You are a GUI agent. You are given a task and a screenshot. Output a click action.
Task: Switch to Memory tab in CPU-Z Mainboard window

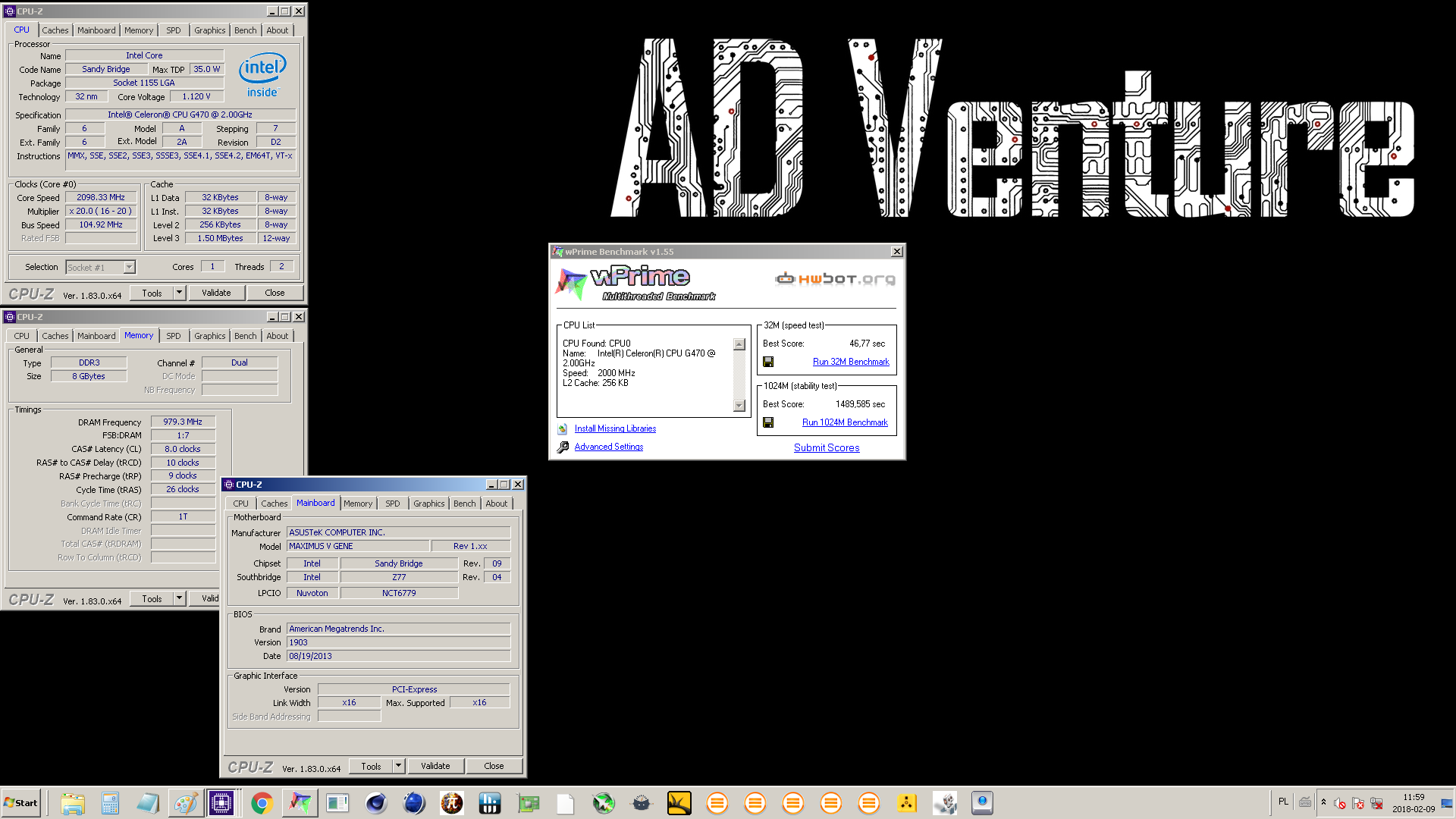(x=358, y=504)
